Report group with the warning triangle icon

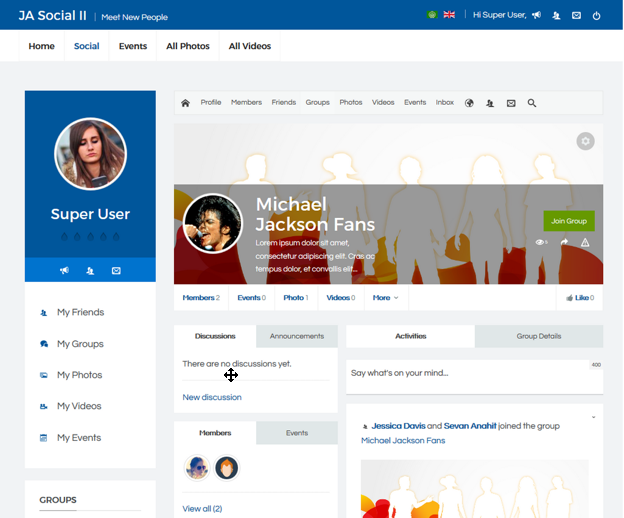(x=585, y=242)
